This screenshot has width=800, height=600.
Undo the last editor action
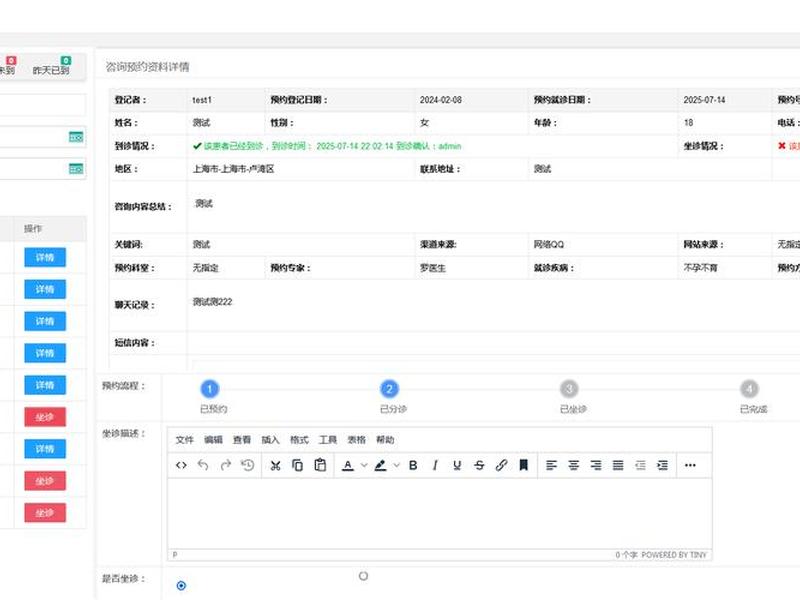tap(203, 465)
